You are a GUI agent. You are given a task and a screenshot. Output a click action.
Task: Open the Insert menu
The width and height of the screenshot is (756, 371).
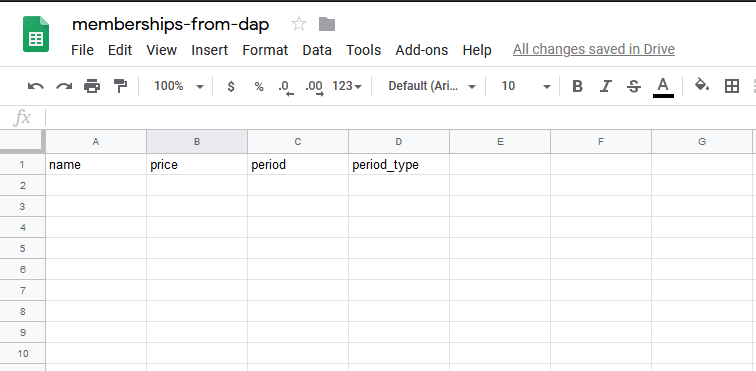coord(210,50)
